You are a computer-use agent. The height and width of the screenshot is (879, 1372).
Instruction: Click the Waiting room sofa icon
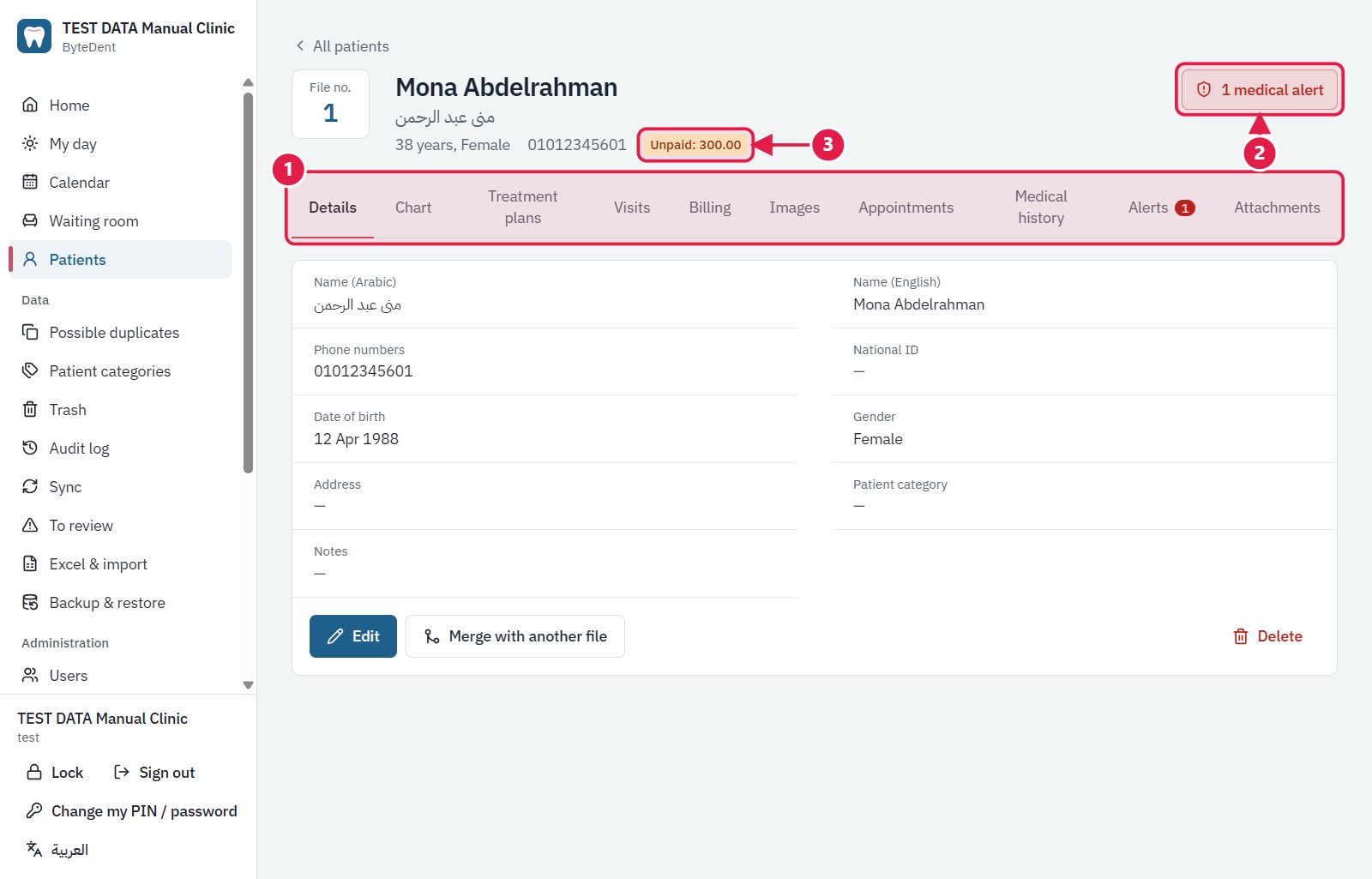click(30, 220)
